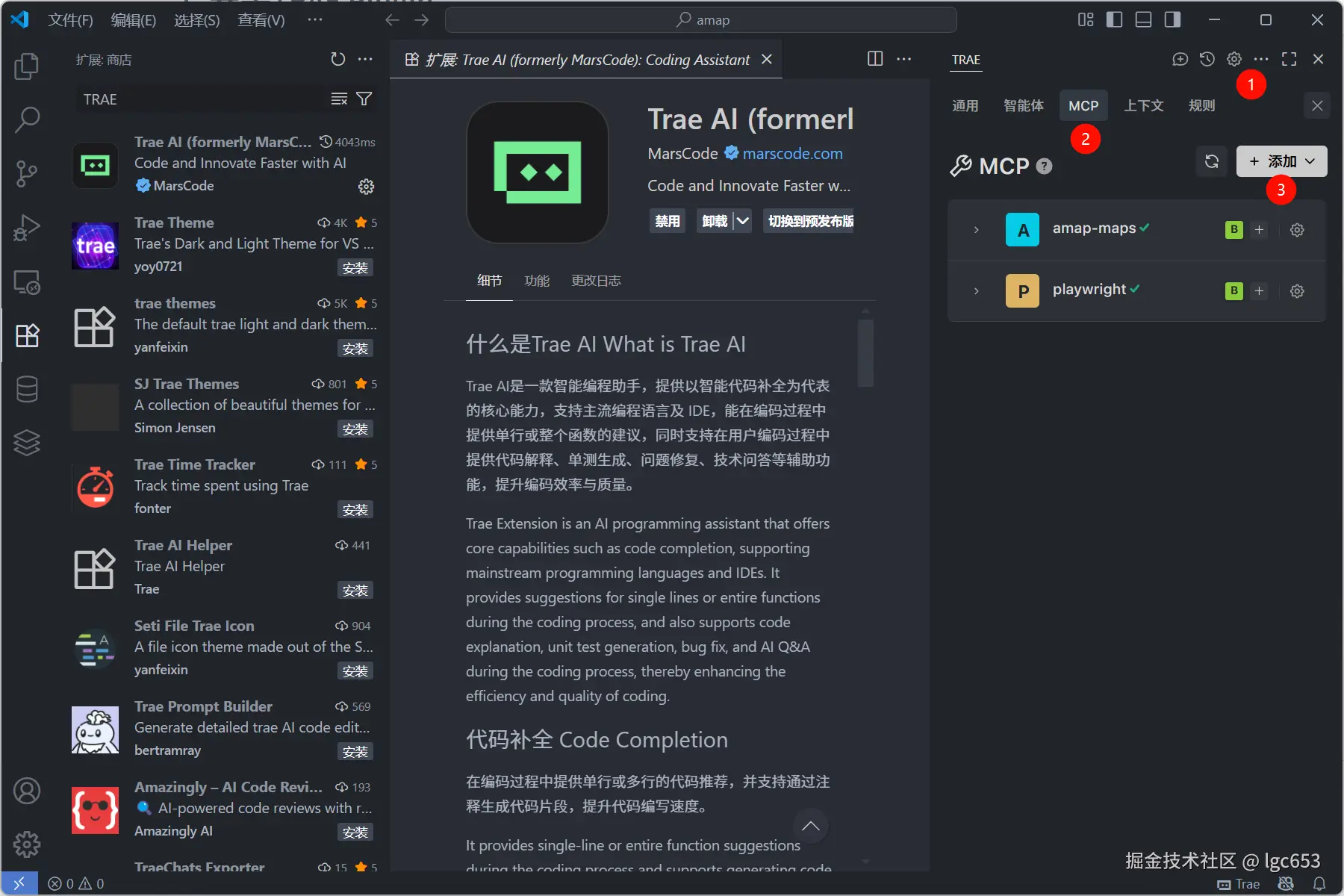Click the 切换到预发布版 button
The height and width of the screenshot is (896, 1344).
[x=809, y=221]
